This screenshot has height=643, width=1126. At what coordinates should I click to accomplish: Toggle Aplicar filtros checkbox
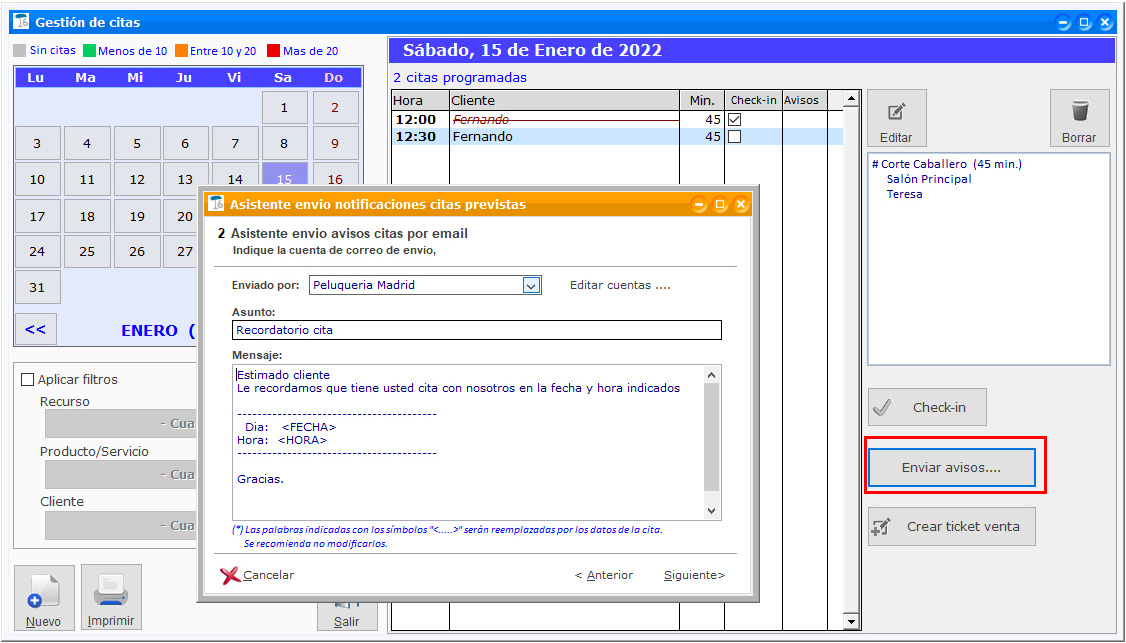coord(27,379)
